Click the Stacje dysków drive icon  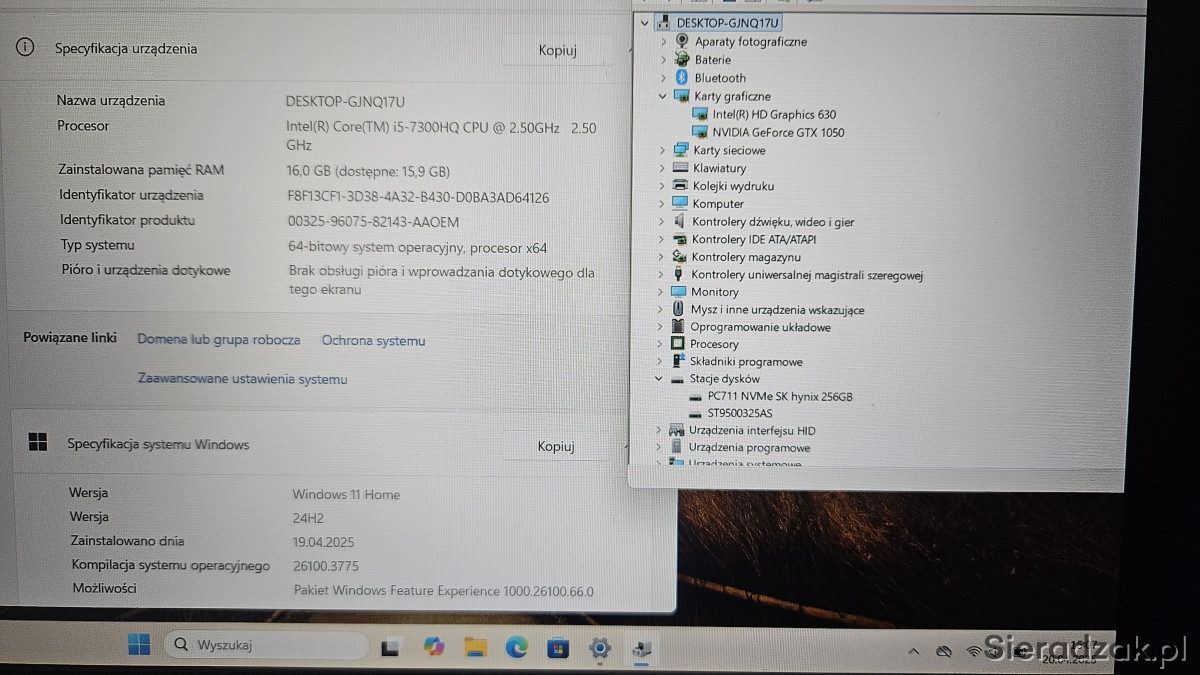pos(677,379)
